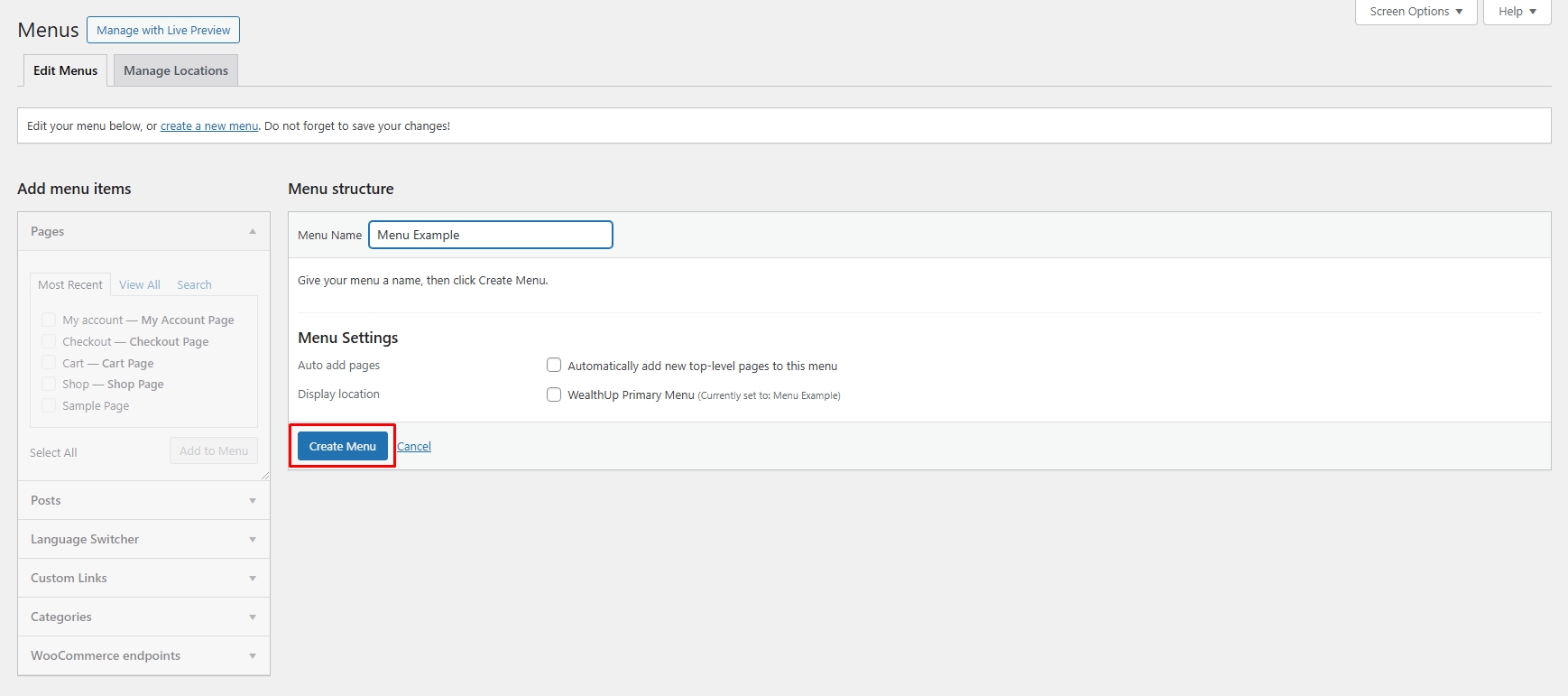Click Manage with Live Preview
The image size is (1568, 696).
coord(163,30)
